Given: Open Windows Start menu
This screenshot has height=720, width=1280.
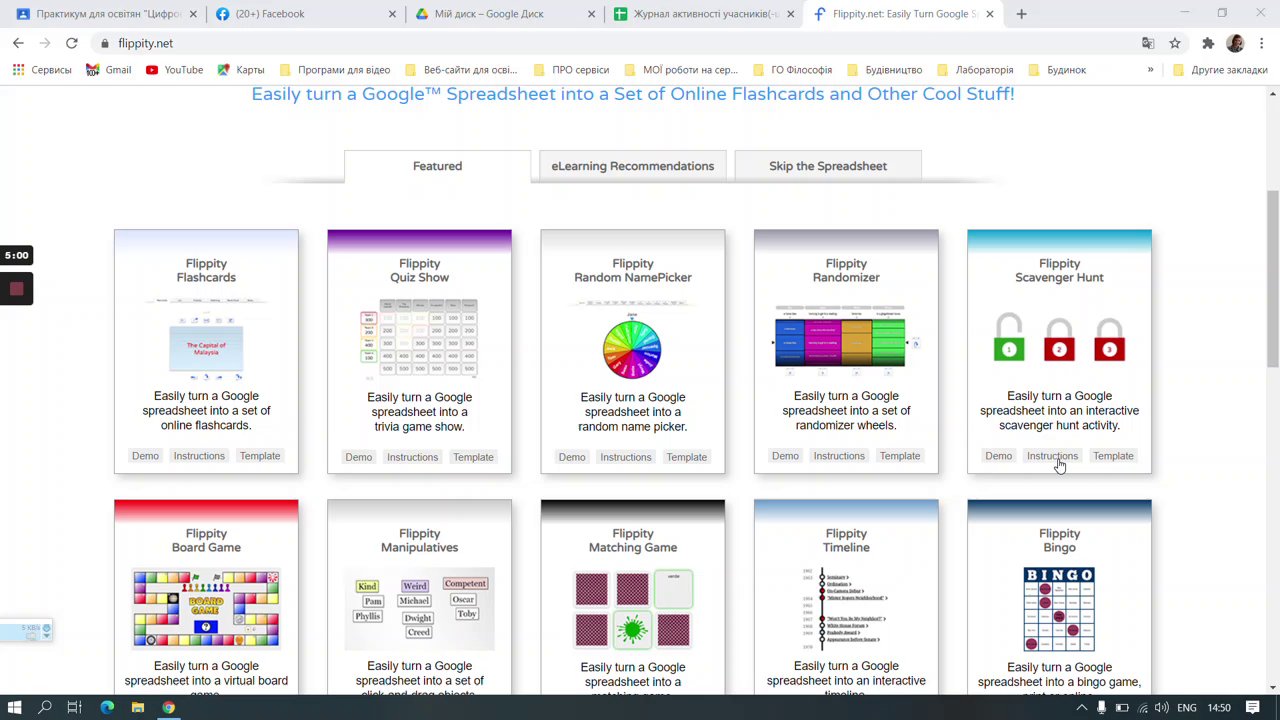Looking at the screenshot, I should click(x=14, y=707).
